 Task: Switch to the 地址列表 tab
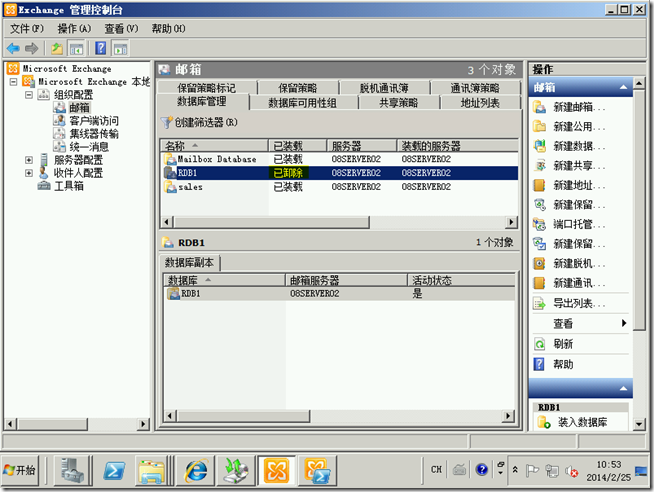tap(480, 103)
